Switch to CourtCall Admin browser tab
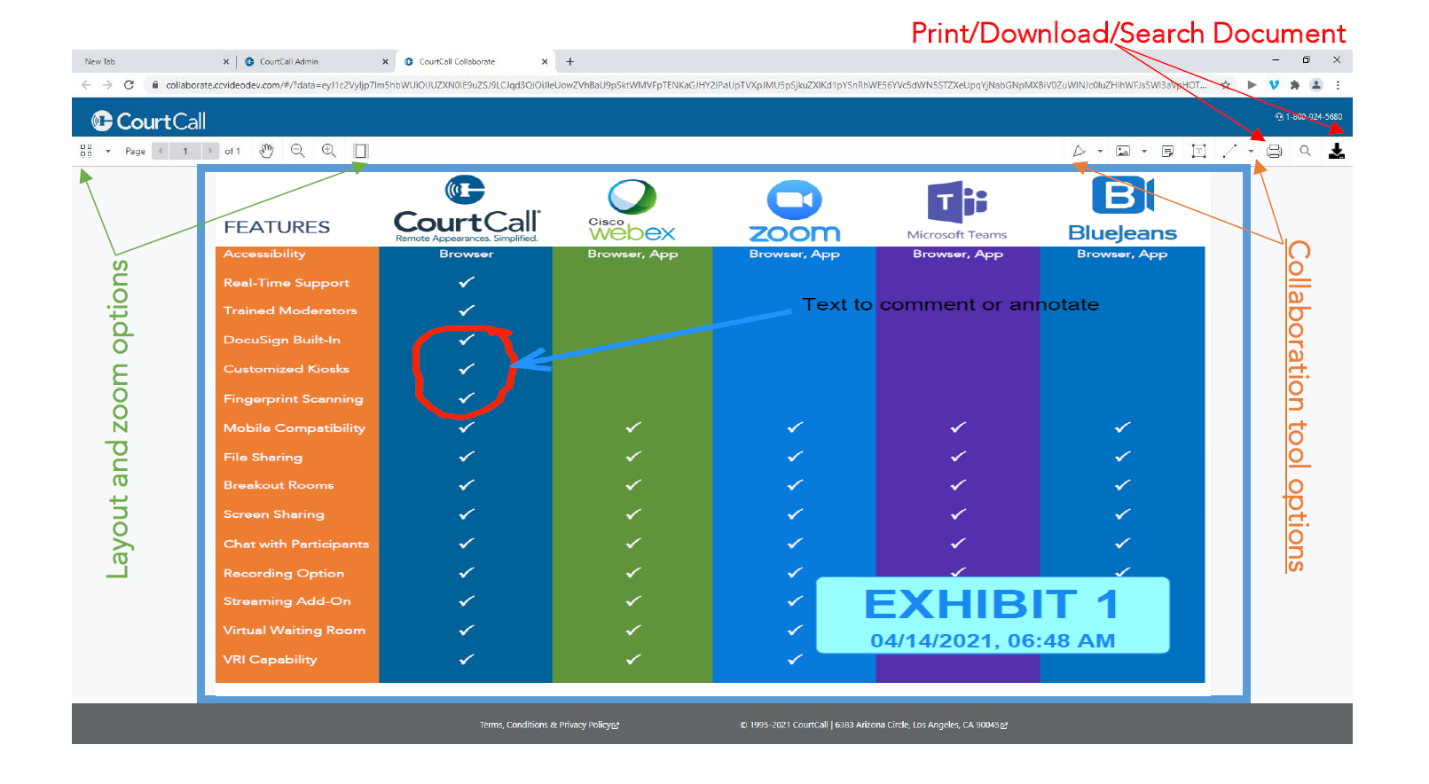1429x784 pixels. coord(289,61)
